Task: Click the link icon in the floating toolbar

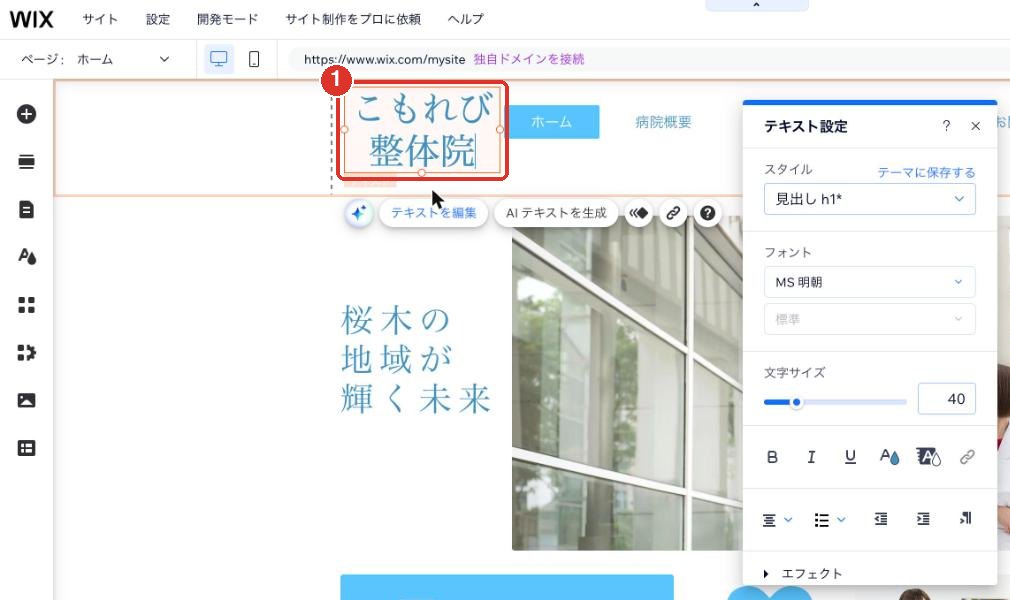Action: pyautogui.click(x=673, y=213)
